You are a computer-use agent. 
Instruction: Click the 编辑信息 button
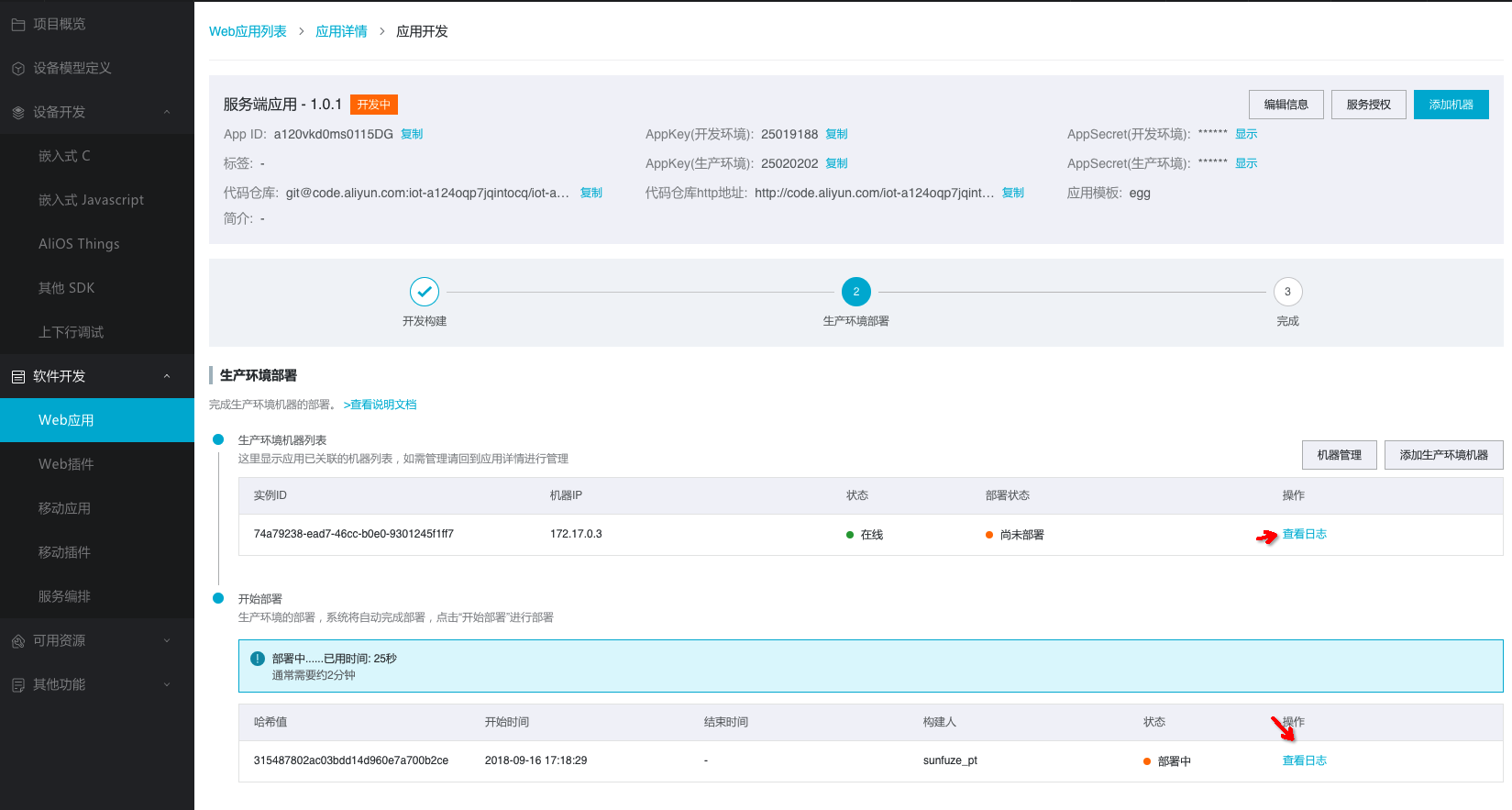tap(1286, 105)
